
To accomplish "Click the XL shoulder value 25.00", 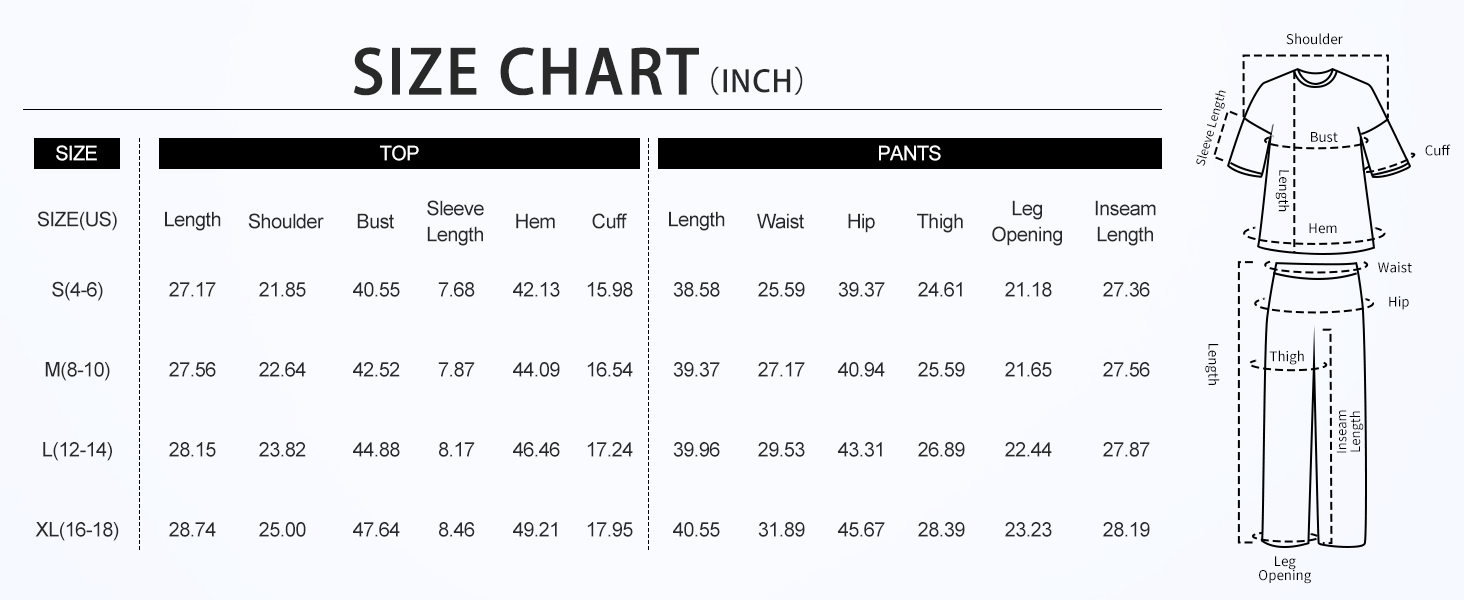I will pyautogui.click(x=282, y=530).
